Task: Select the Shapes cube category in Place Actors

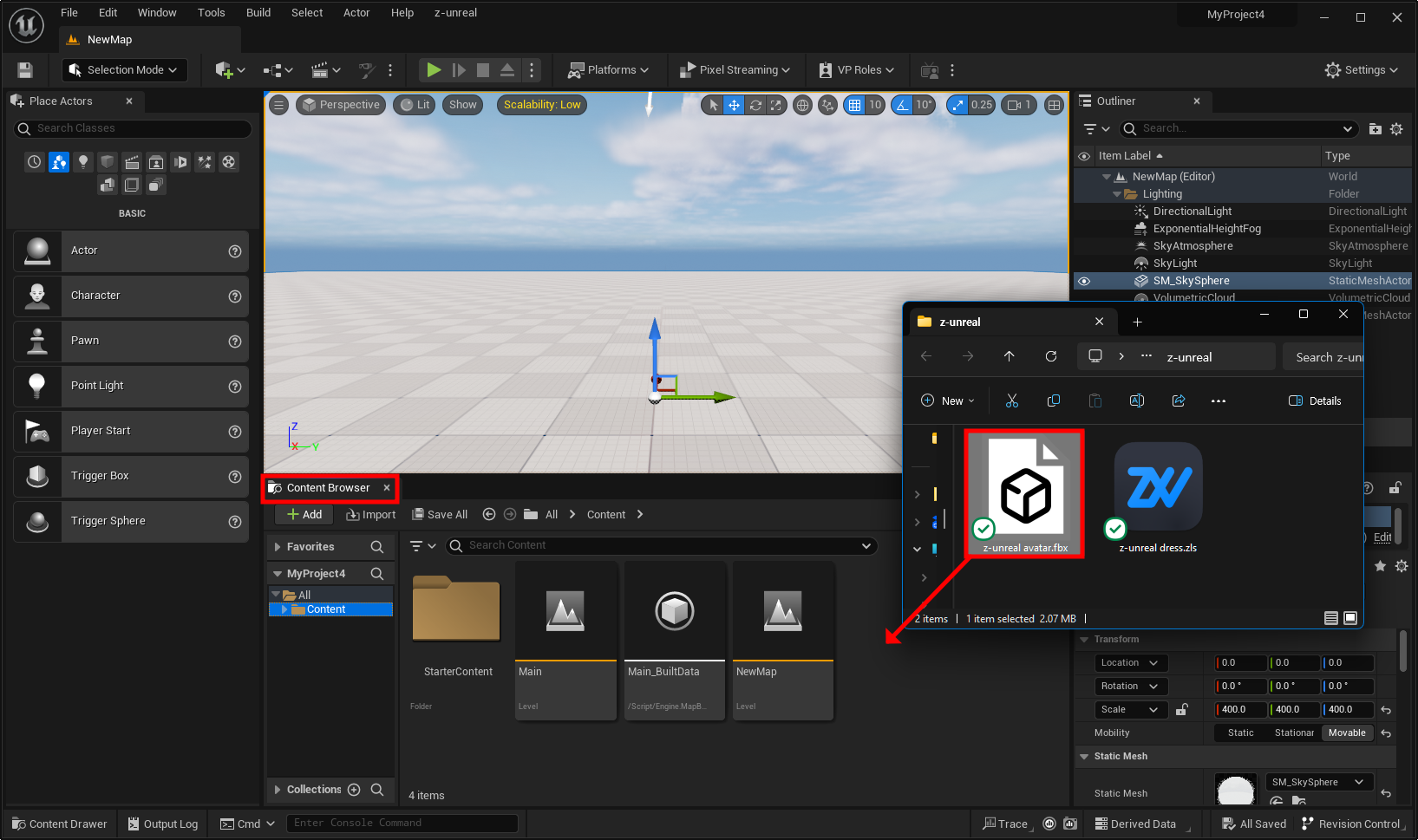Action: coord(108,162)
